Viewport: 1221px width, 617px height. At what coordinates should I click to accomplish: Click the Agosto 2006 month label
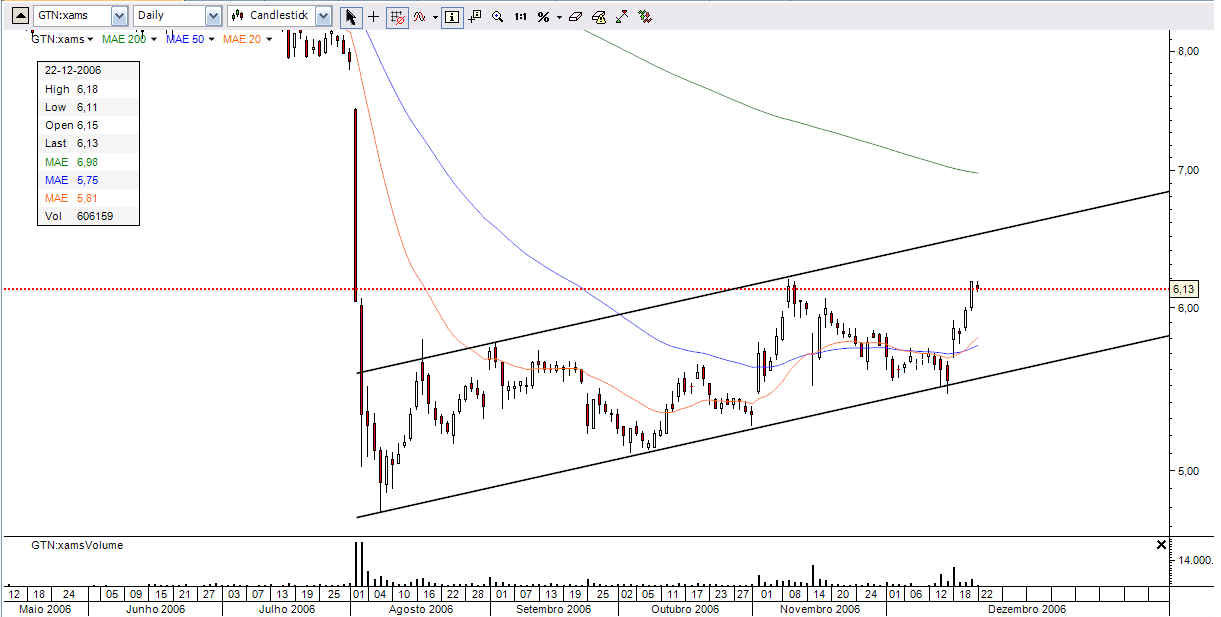[x=420, y=609]
